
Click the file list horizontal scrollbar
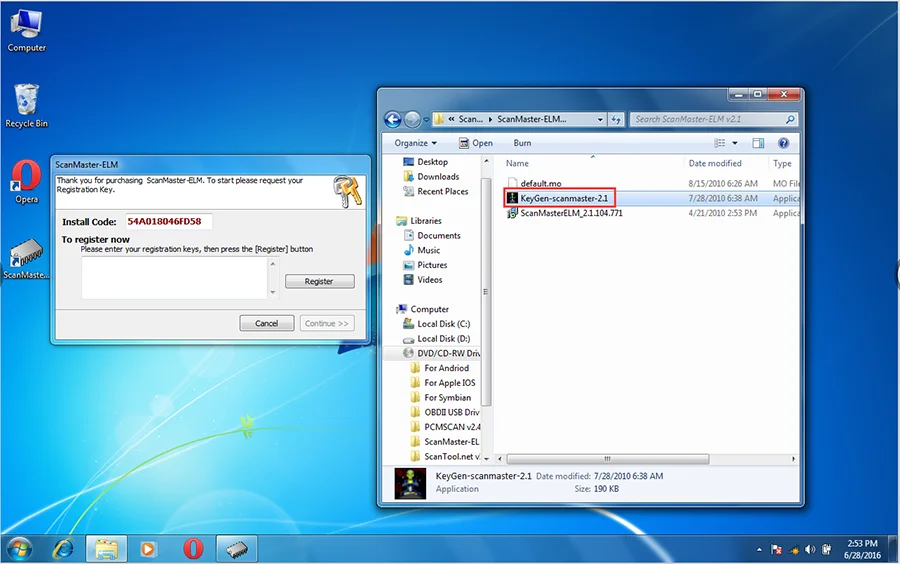pyautogui.click(x=608, y=459)
